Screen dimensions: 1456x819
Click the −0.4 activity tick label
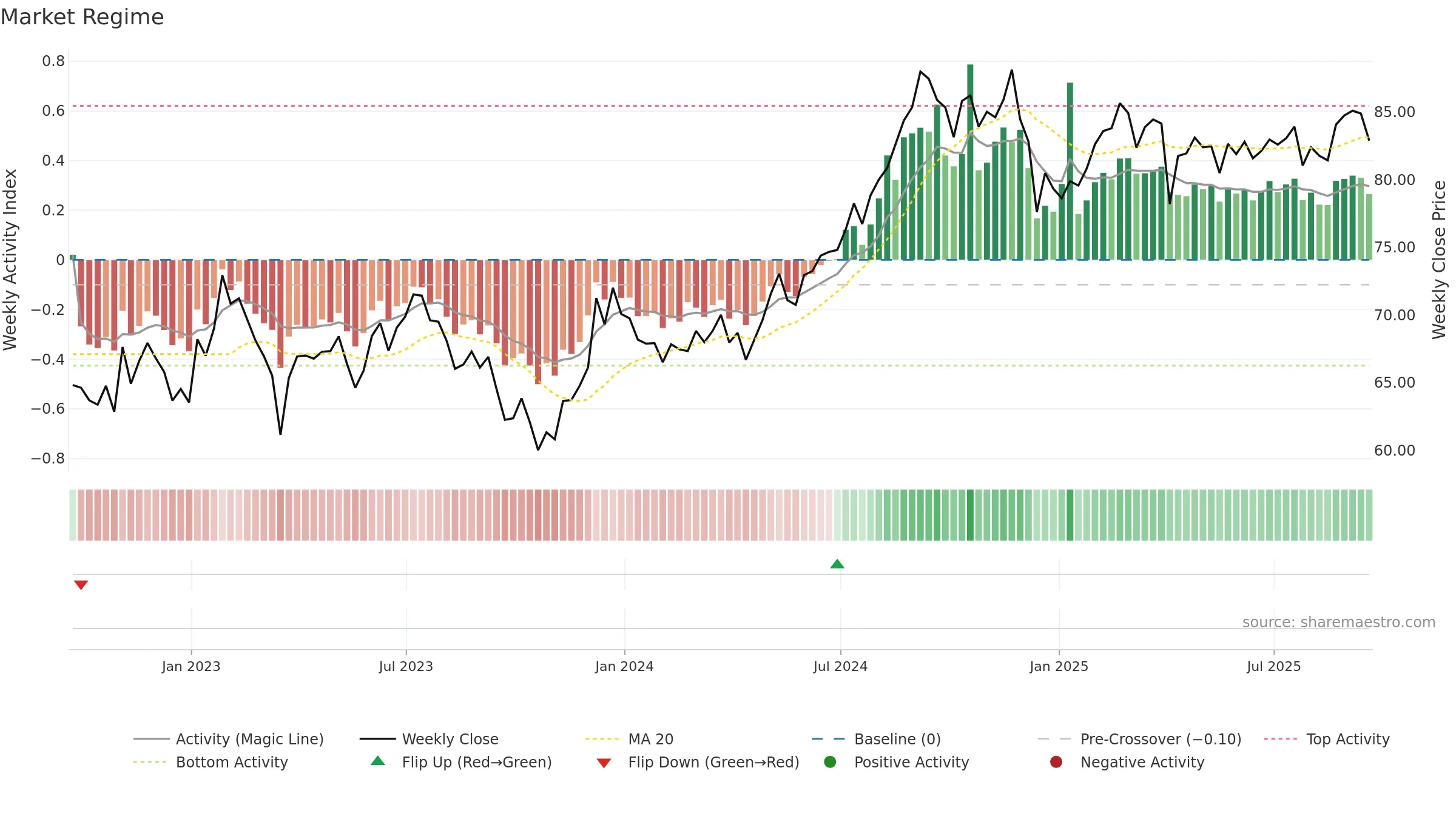pyautogui.click(x=48, y=359)
